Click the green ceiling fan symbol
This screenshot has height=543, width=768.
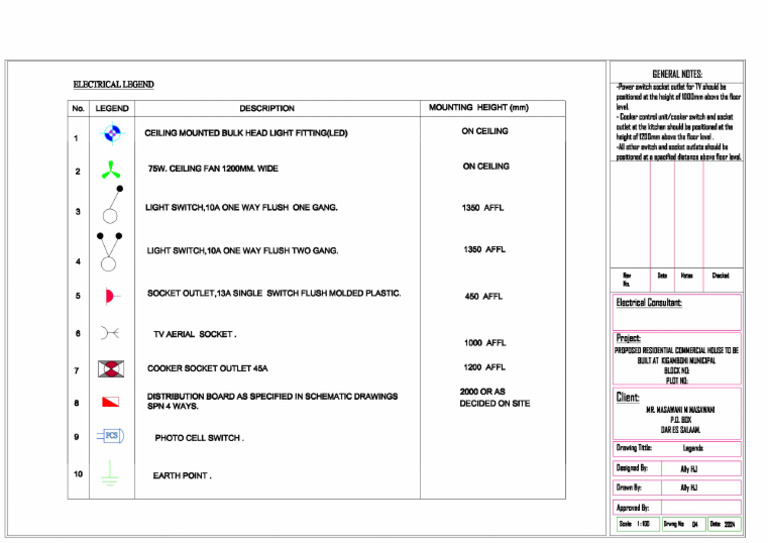(x=111, y=170)
